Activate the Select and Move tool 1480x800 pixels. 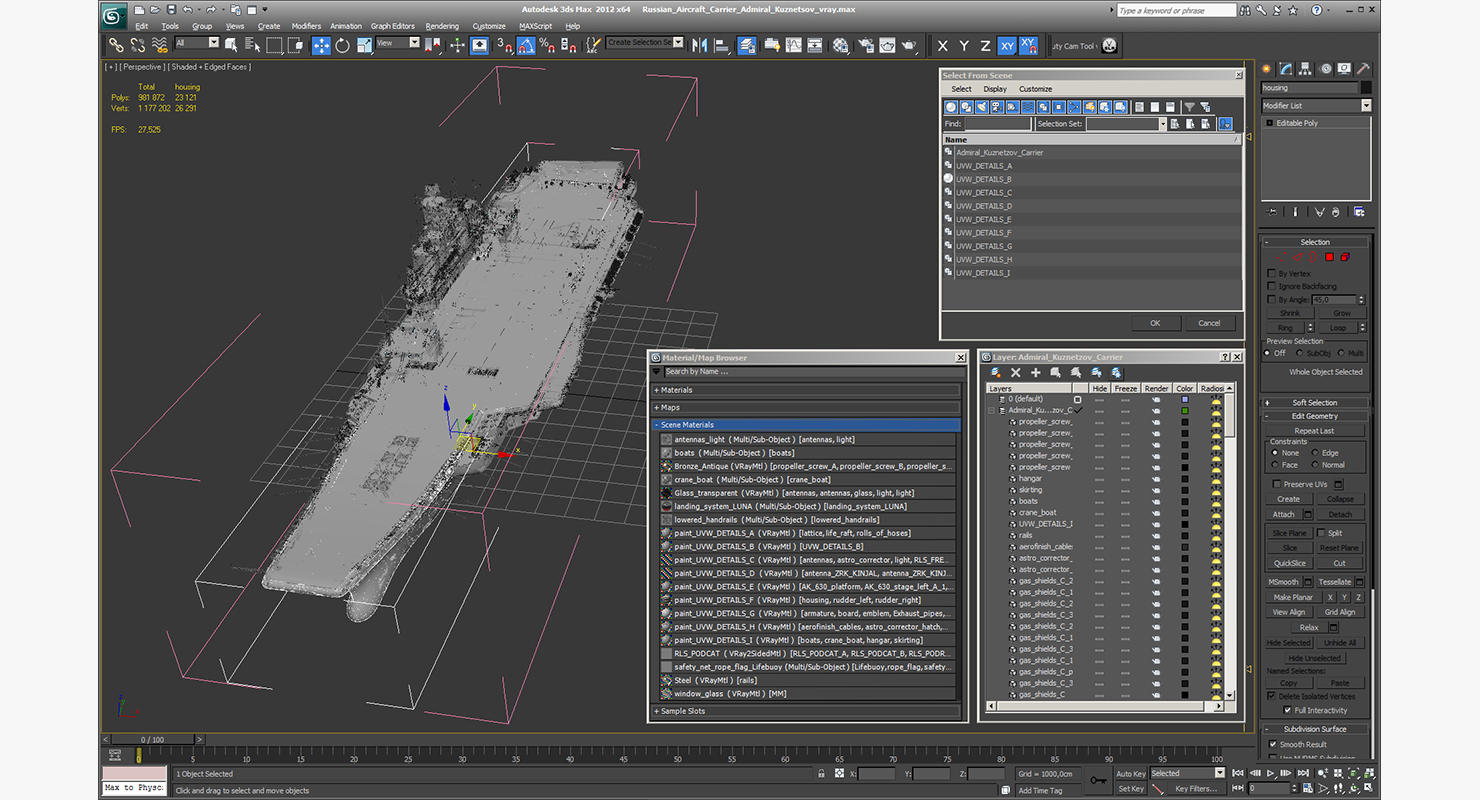click(321, 45)
